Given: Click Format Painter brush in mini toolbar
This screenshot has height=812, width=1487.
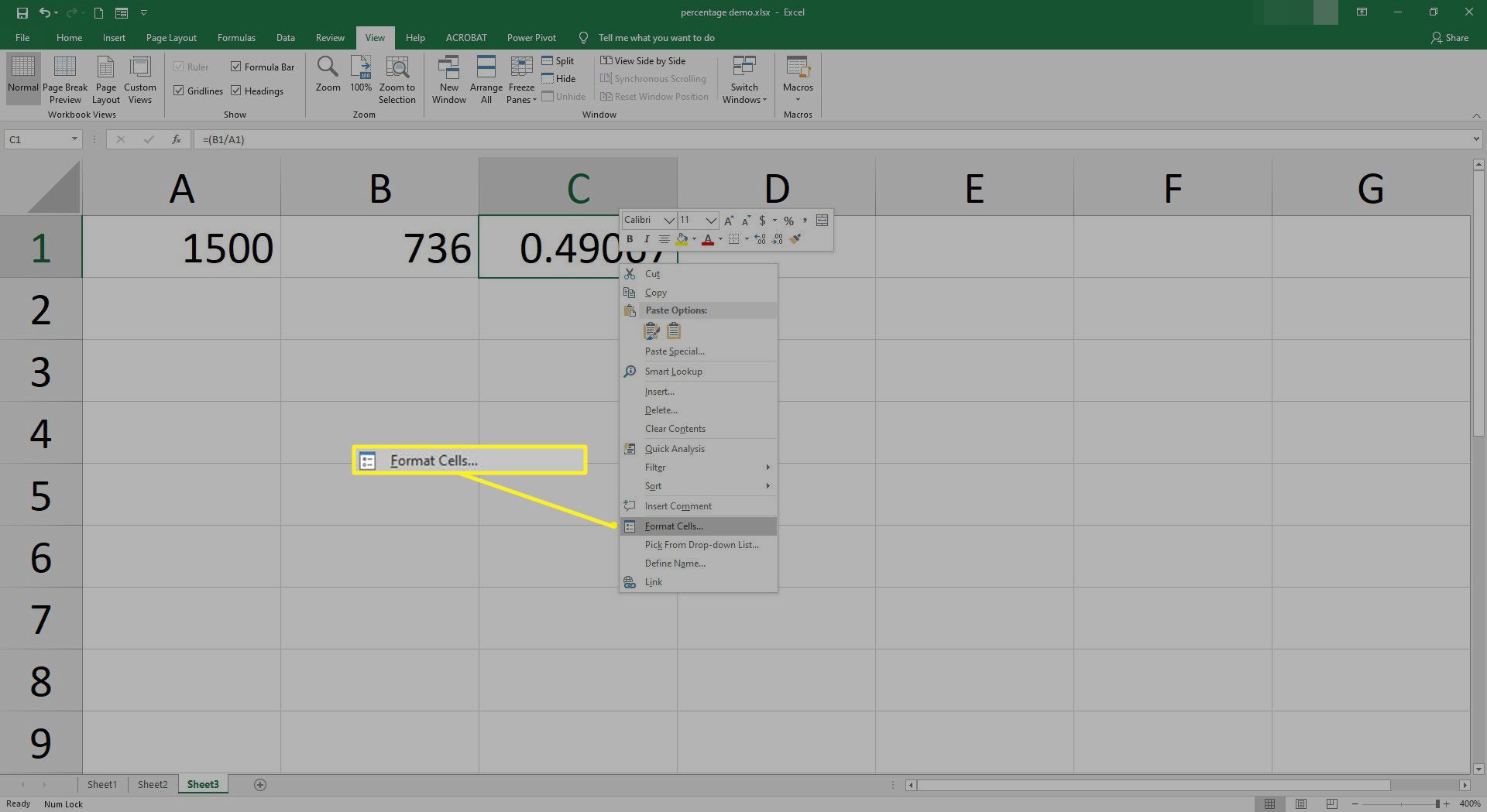Looking at the screenshot, I should (x=795, y=239).
